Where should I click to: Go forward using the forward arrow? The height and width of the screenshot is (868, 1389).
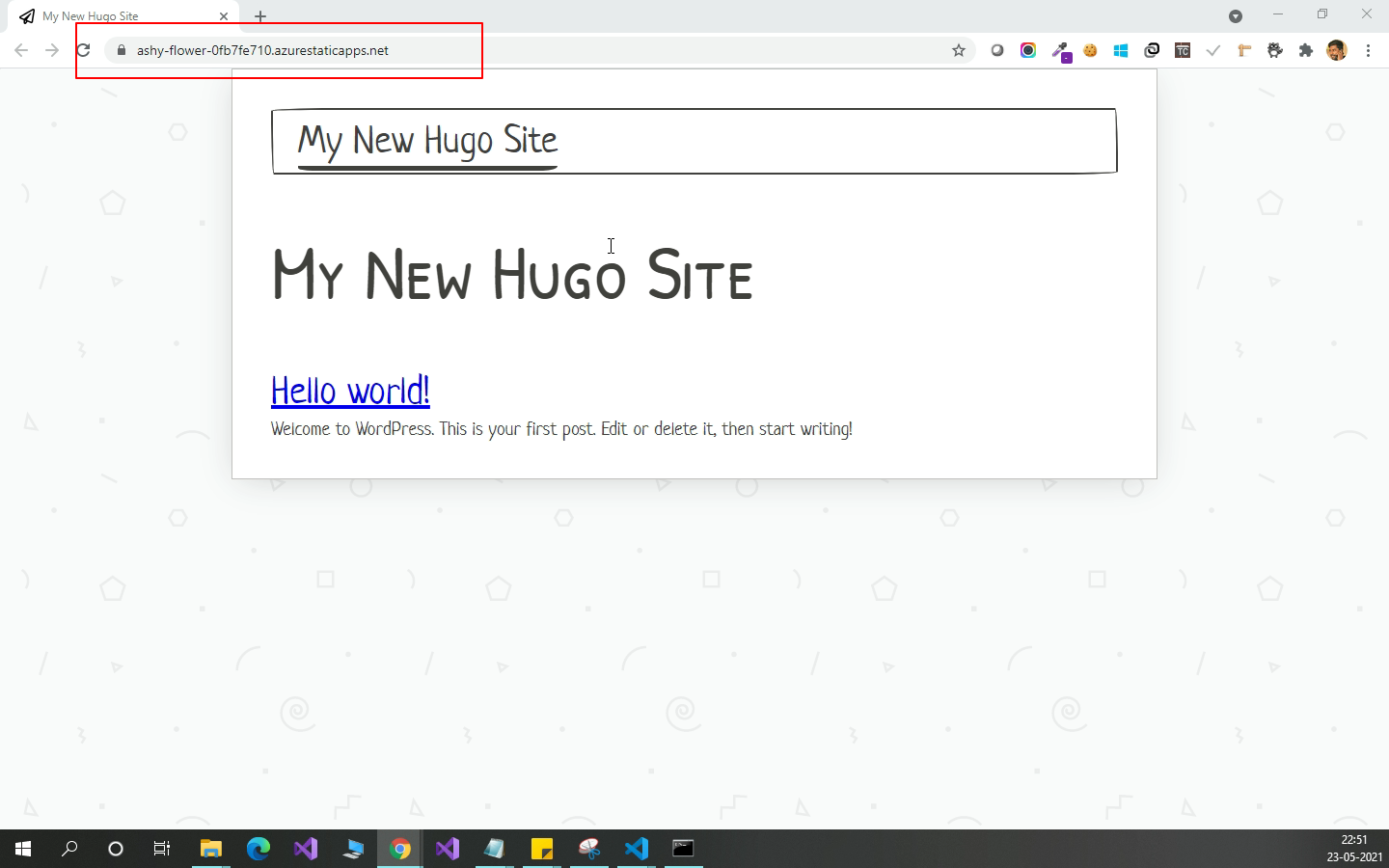52,50
